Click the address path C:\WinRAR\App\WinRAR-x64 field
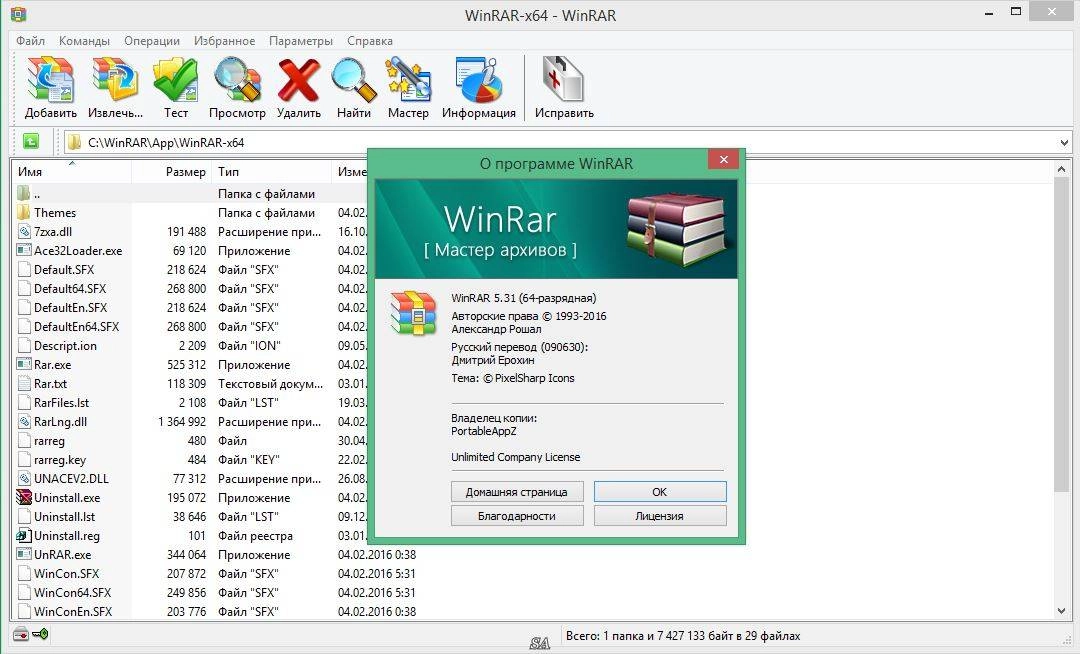This screenshot has height=654, width=1080. 165,143
